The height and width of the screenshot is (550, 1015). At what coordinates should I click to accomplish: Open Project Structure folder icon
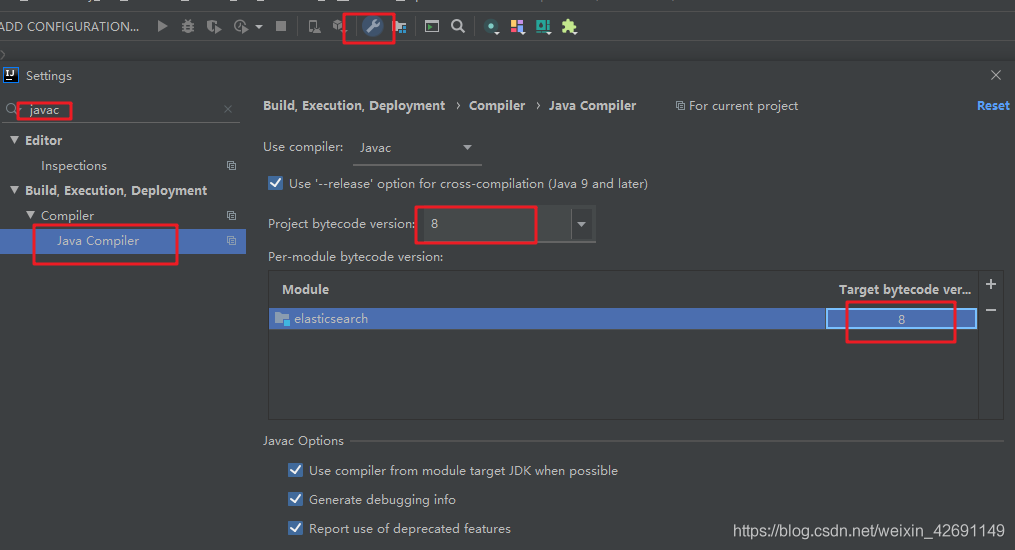(399, 27)
